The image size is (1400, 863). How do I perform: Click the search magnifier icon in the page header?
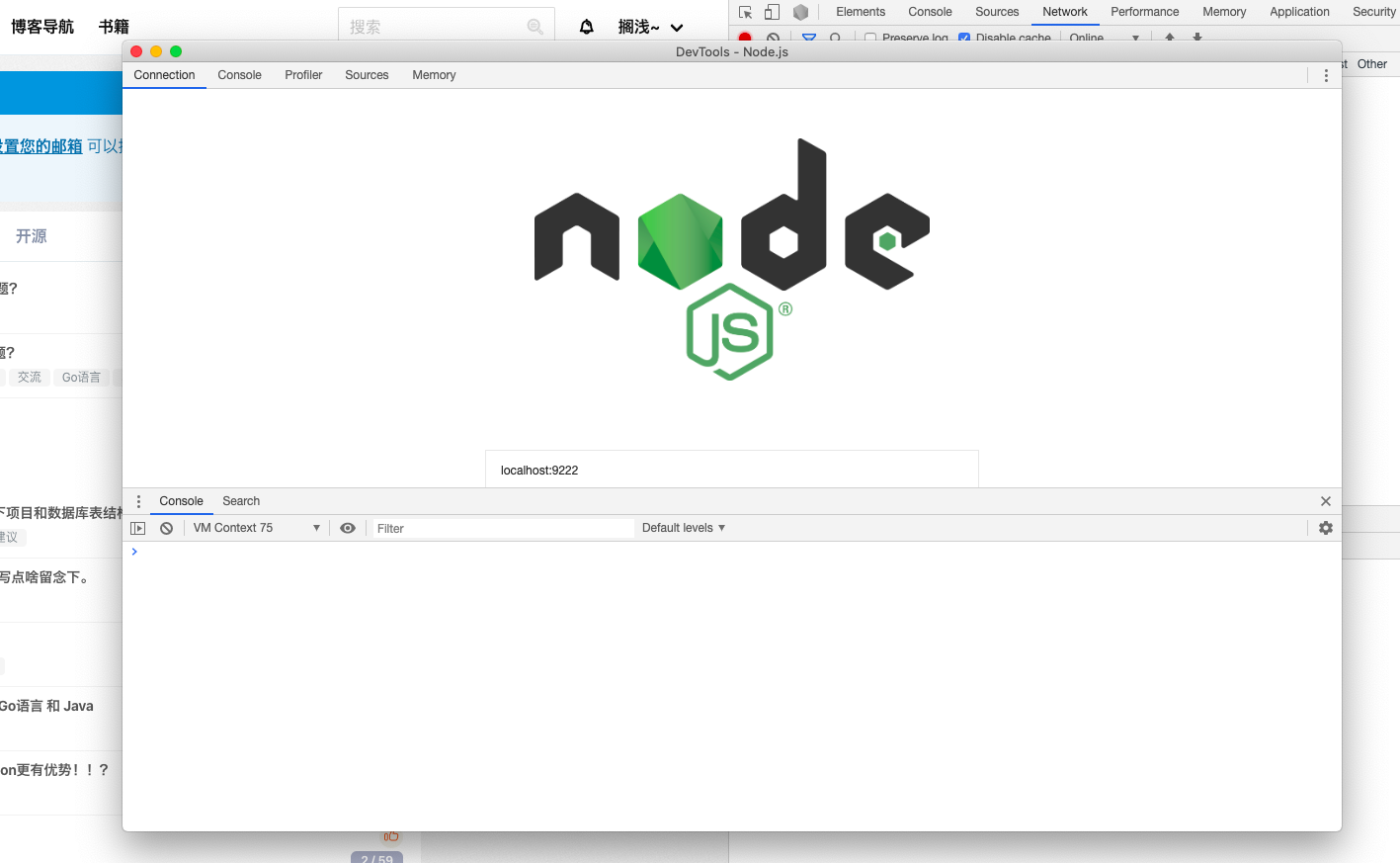click(x=535, y=27)
